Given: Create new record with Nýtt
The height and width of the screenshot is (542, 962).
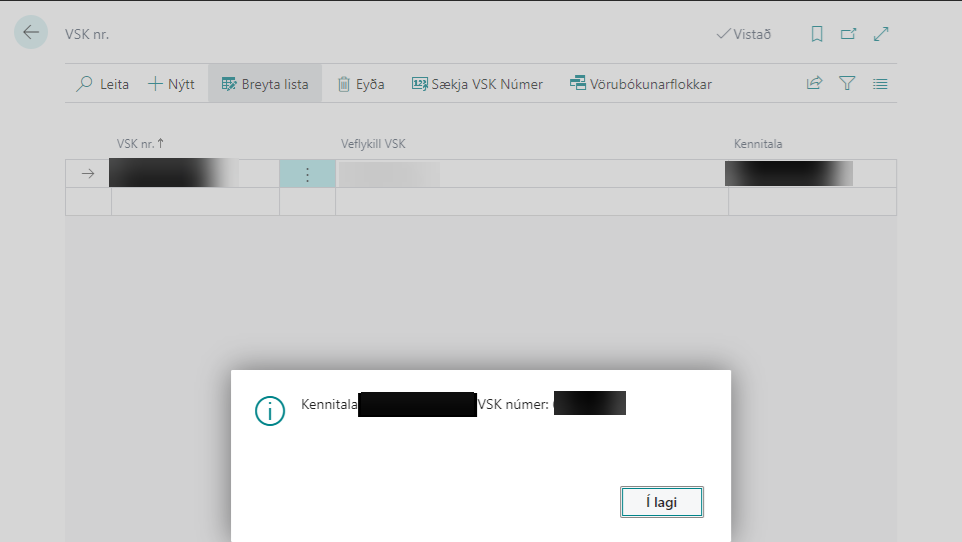Looking at the screenshot, I should [x=171, y=84].
